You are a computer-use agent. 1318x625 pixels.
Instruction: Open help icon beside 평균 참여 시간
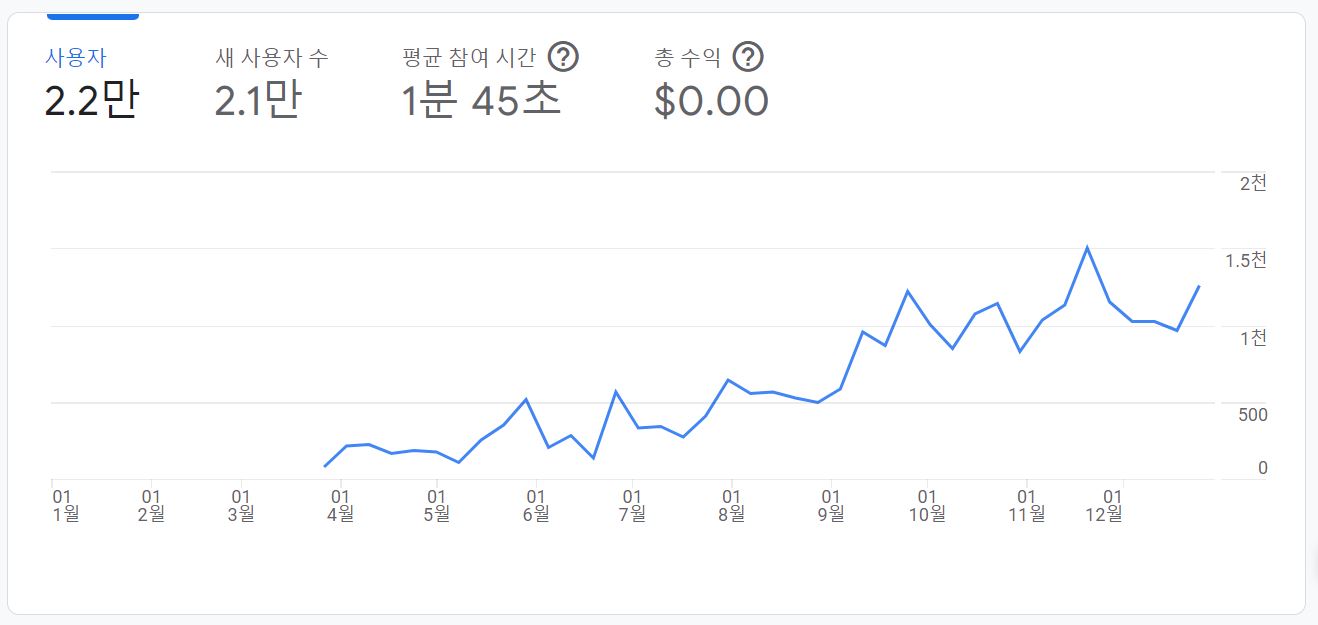tap(564, 58)
